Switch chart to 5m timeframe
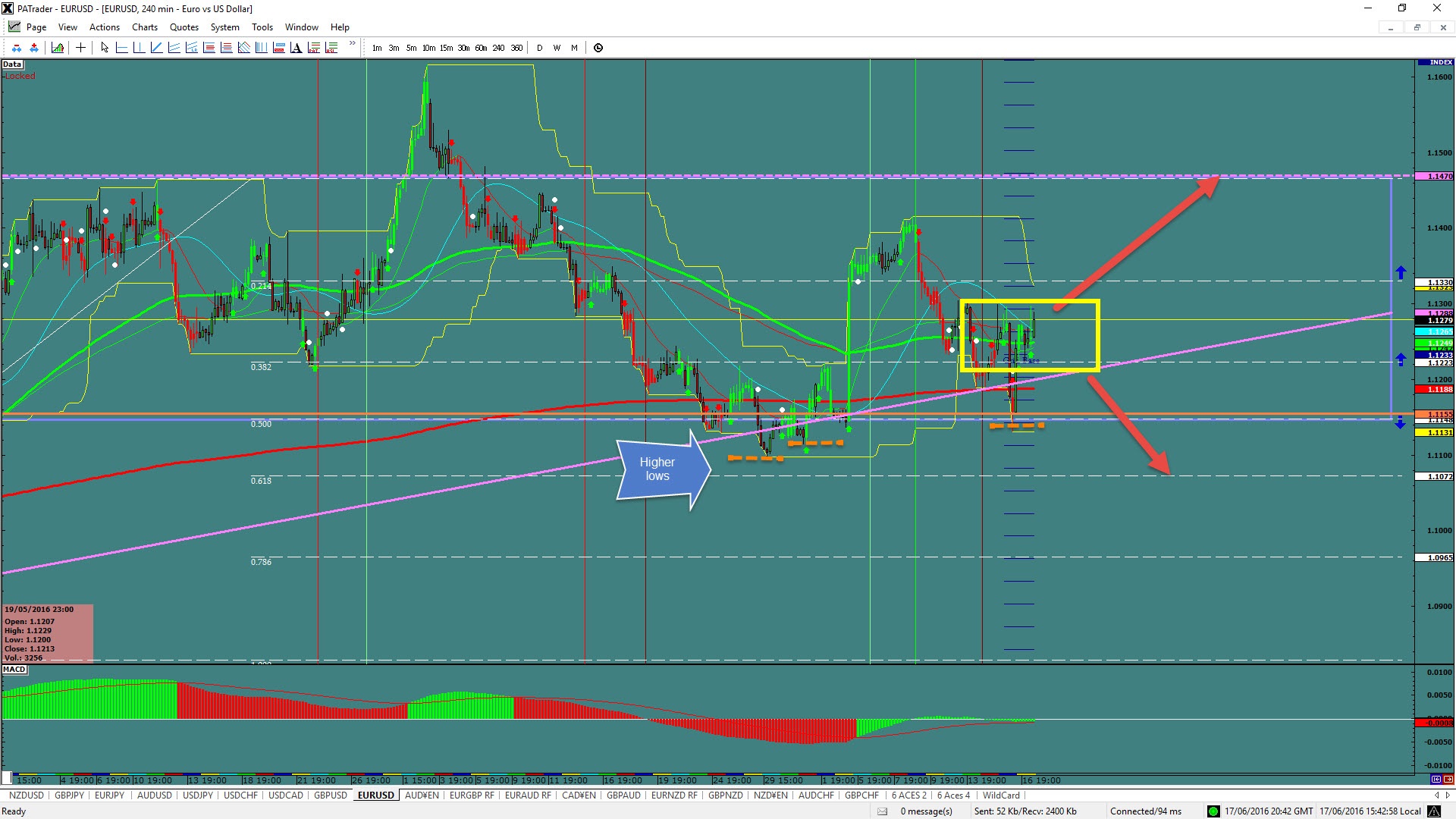The width and height of the screenshot is (1456, 819). pyautogui.click(x=411, y=48)
